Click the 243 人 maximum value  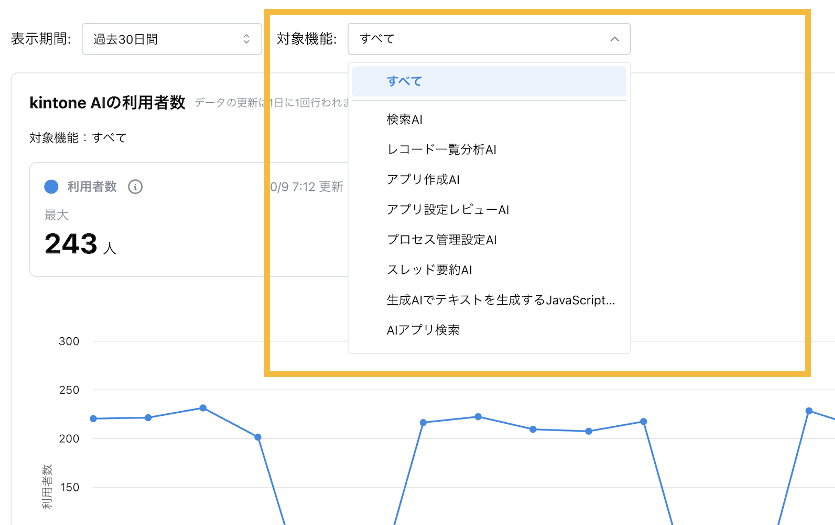[x=80, y=244]
